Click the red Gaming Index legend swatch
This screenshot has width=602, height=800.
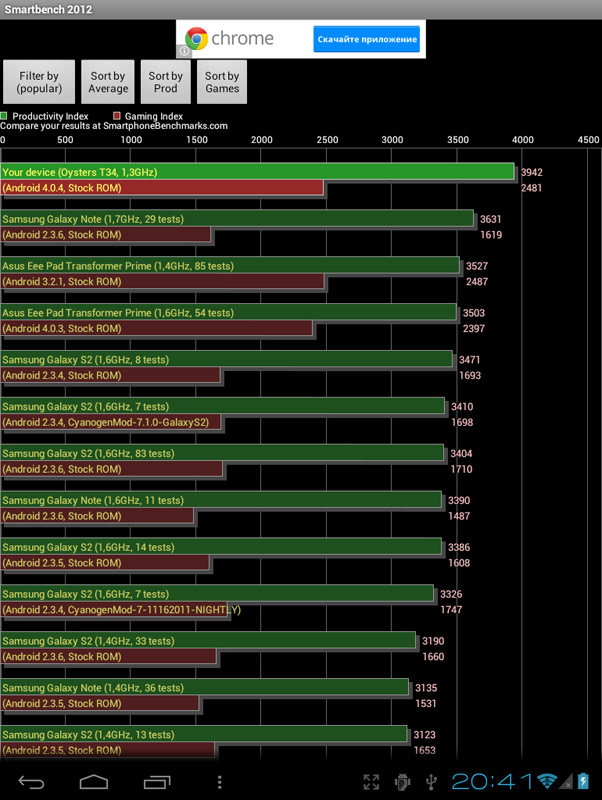(x=117, y=116)
